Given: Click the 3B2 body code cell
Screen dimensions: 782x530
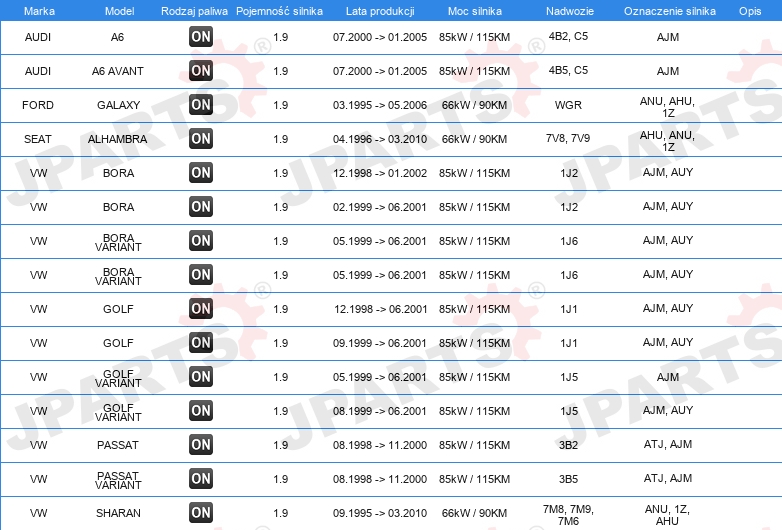Looking at the screenshot, I should pyautogui.click(x=568, y=445).
